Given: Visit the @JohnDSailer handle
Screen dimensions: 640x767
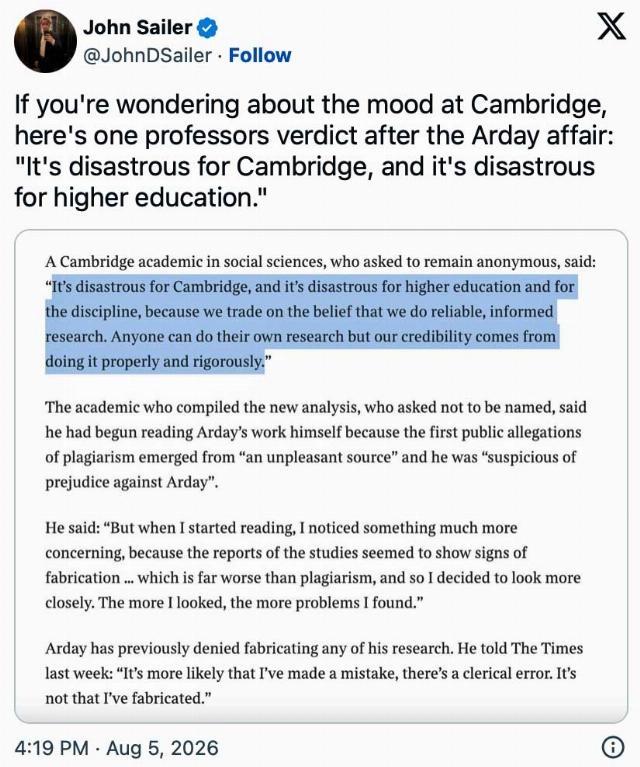Looking at the screenshot, I should (148, 55).
